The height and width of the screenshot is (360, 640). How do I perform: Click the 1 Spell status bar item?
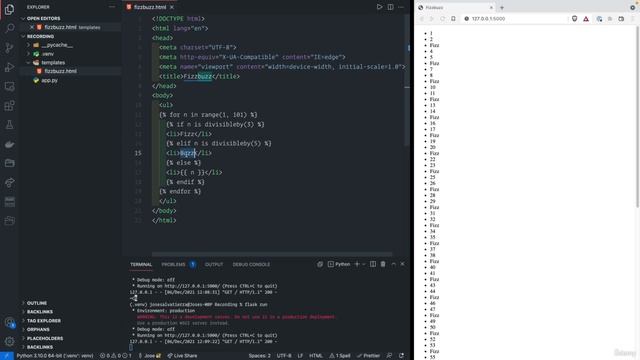(x=340, y=356)
